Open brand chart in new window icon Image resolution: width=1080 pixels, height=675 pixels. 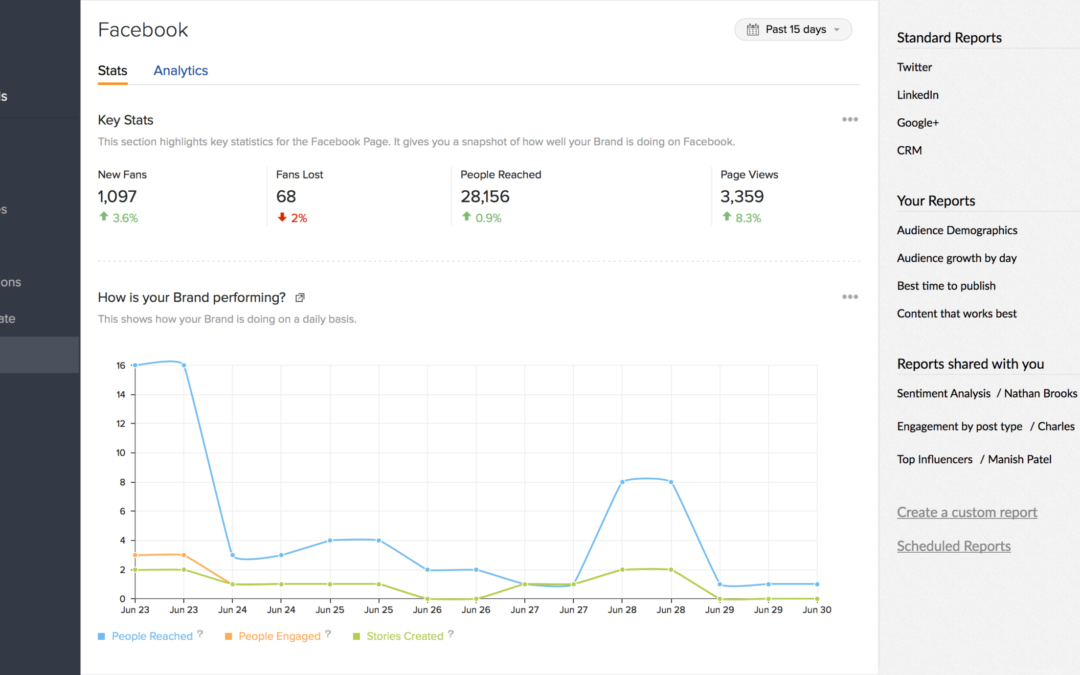pos(300,298)
